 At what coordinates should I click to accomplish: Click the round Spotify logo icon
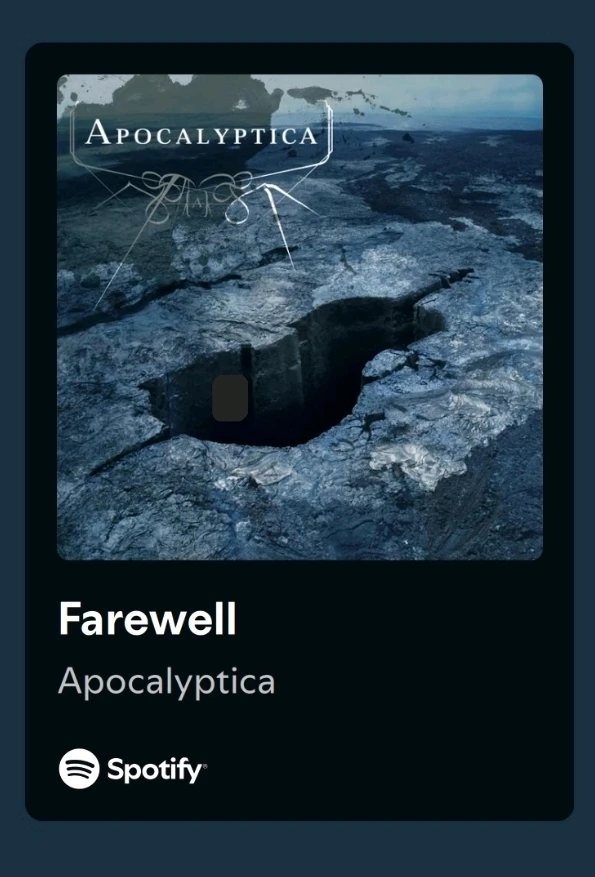pyautogui.click(x=79, y=768)
